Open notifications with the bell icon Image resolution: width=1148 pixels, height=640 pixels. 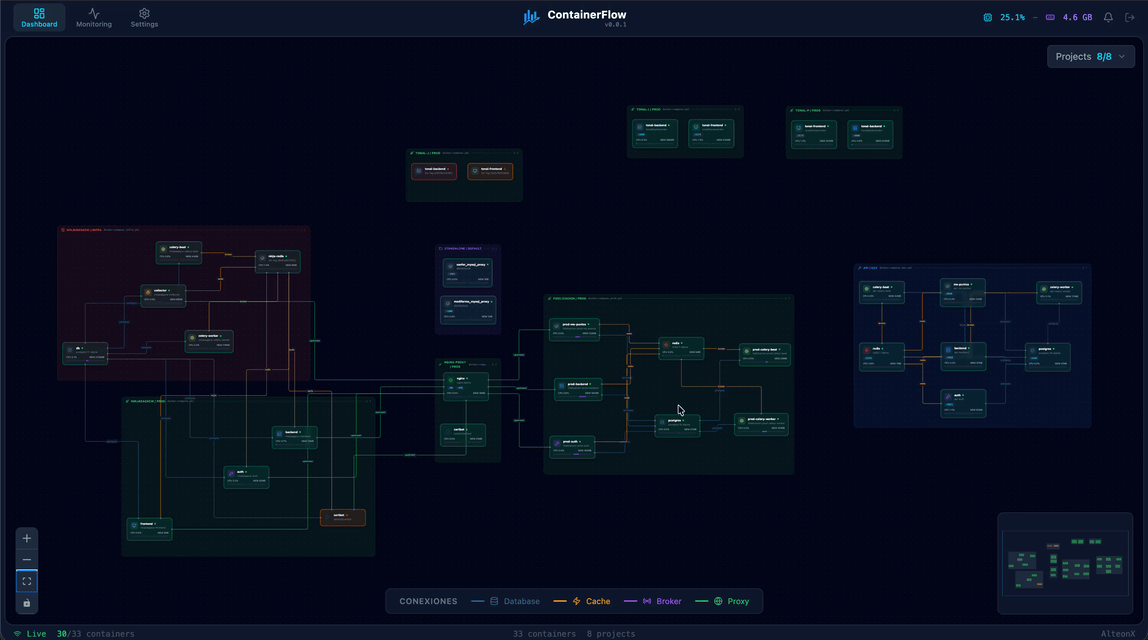point(1108,18)
